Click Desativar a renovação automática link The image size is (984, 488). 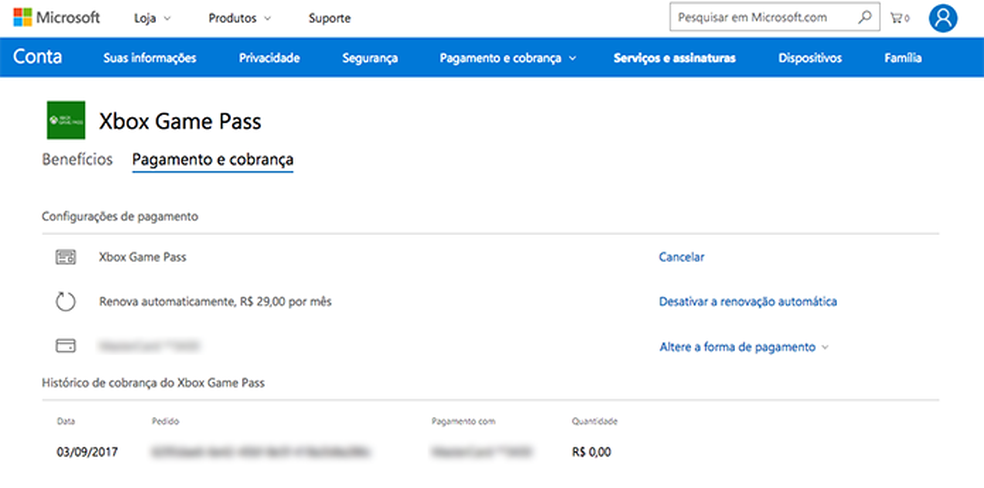point(748,302)
